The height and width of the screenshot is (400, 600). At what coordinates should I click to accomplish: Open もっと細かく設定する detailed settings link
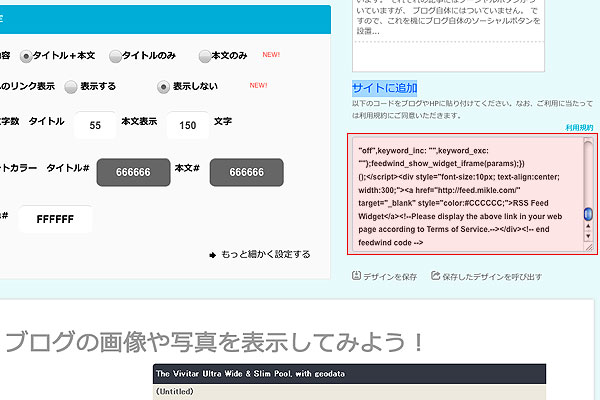pyautogui.click(x=266, y=255)
